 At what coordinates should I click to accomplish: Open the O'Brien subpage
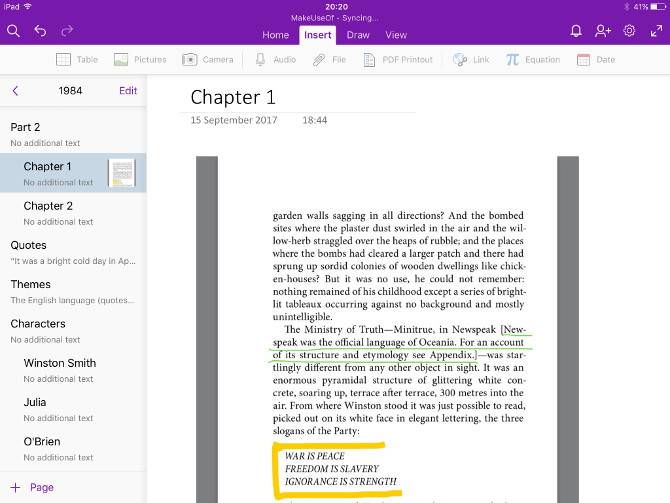click(73, 448)
